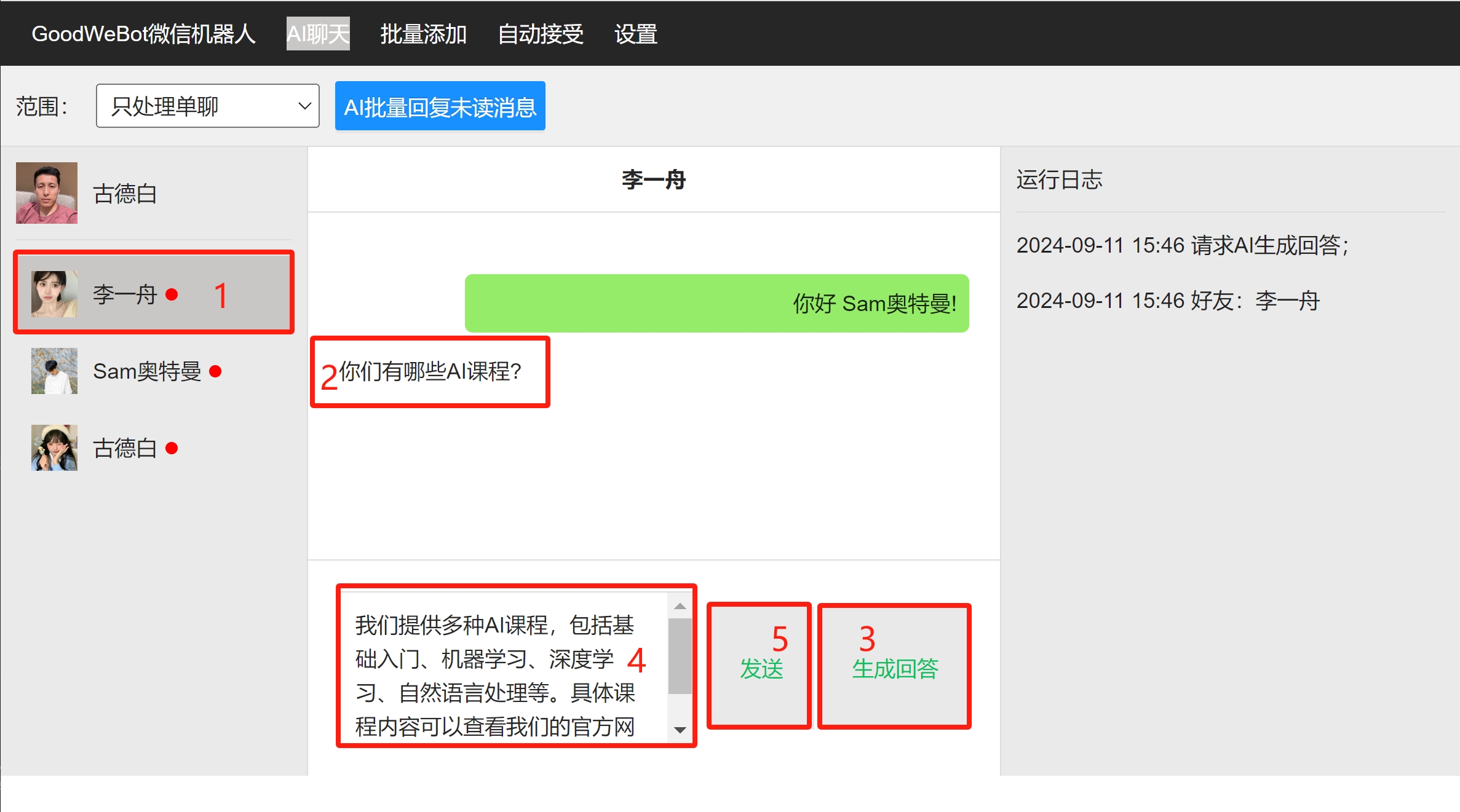Click AI批量回复未读消息 button

(440, 106)
